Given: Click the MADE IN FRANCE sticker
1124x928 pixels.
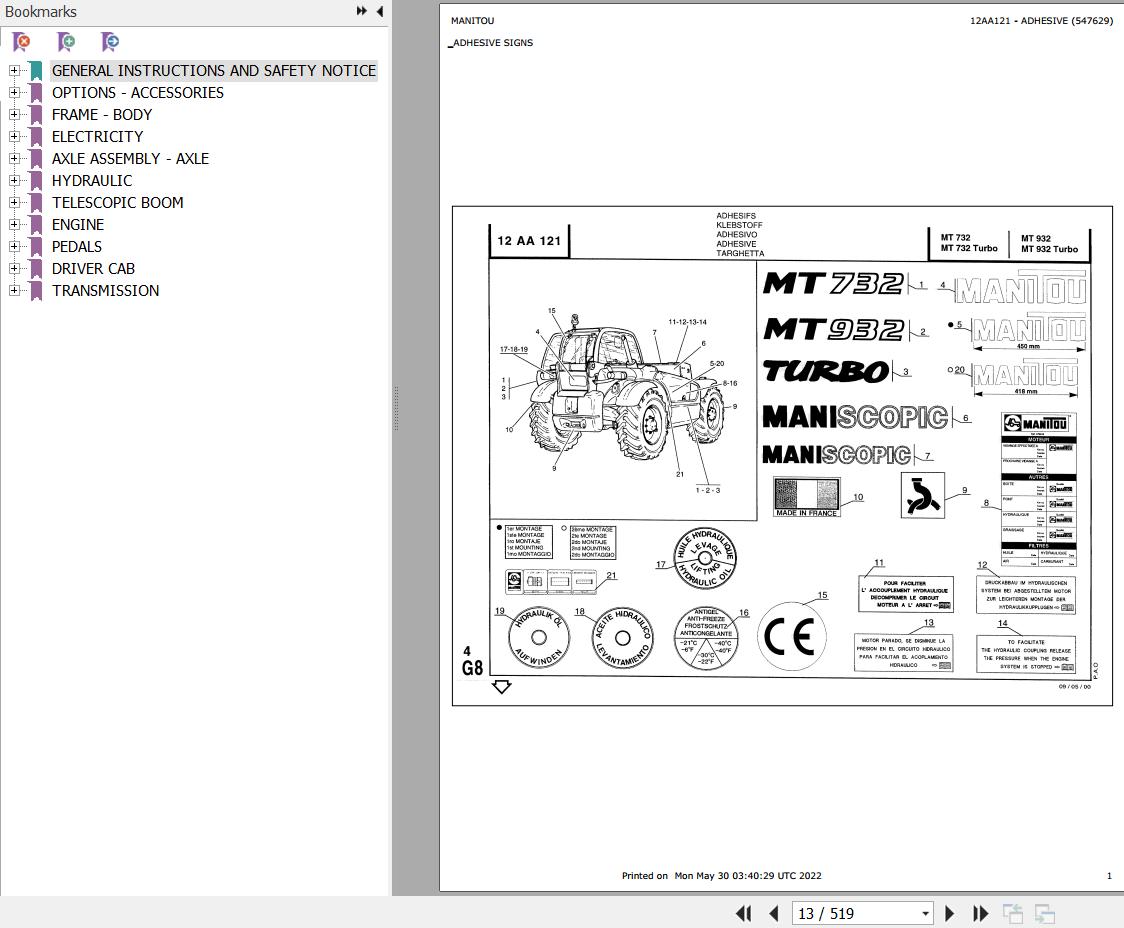Looking at the screenshot, I should coord(806,497).
